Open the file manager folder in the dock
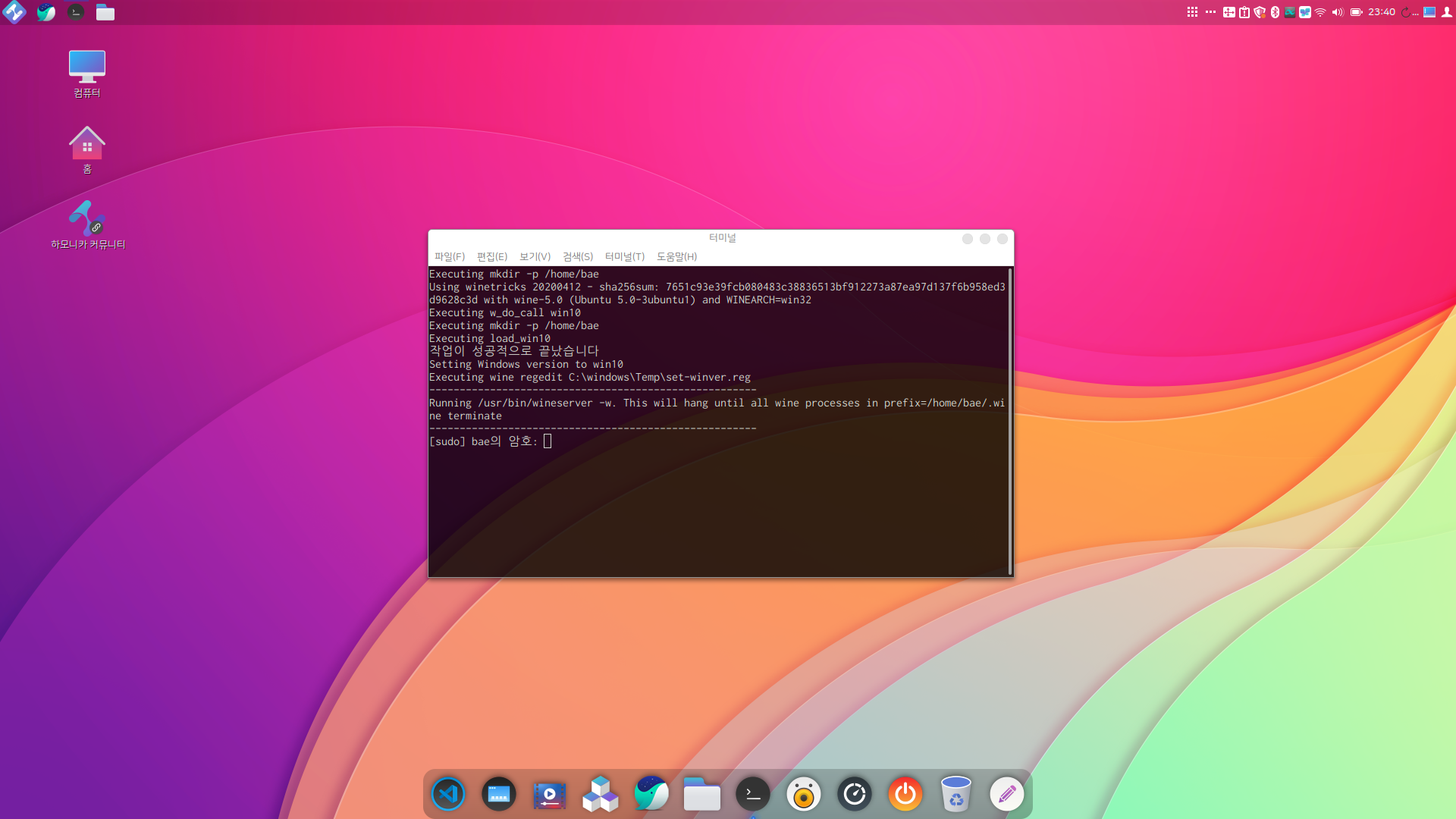Screen dimensions: 1456x819 coord(702,794)
